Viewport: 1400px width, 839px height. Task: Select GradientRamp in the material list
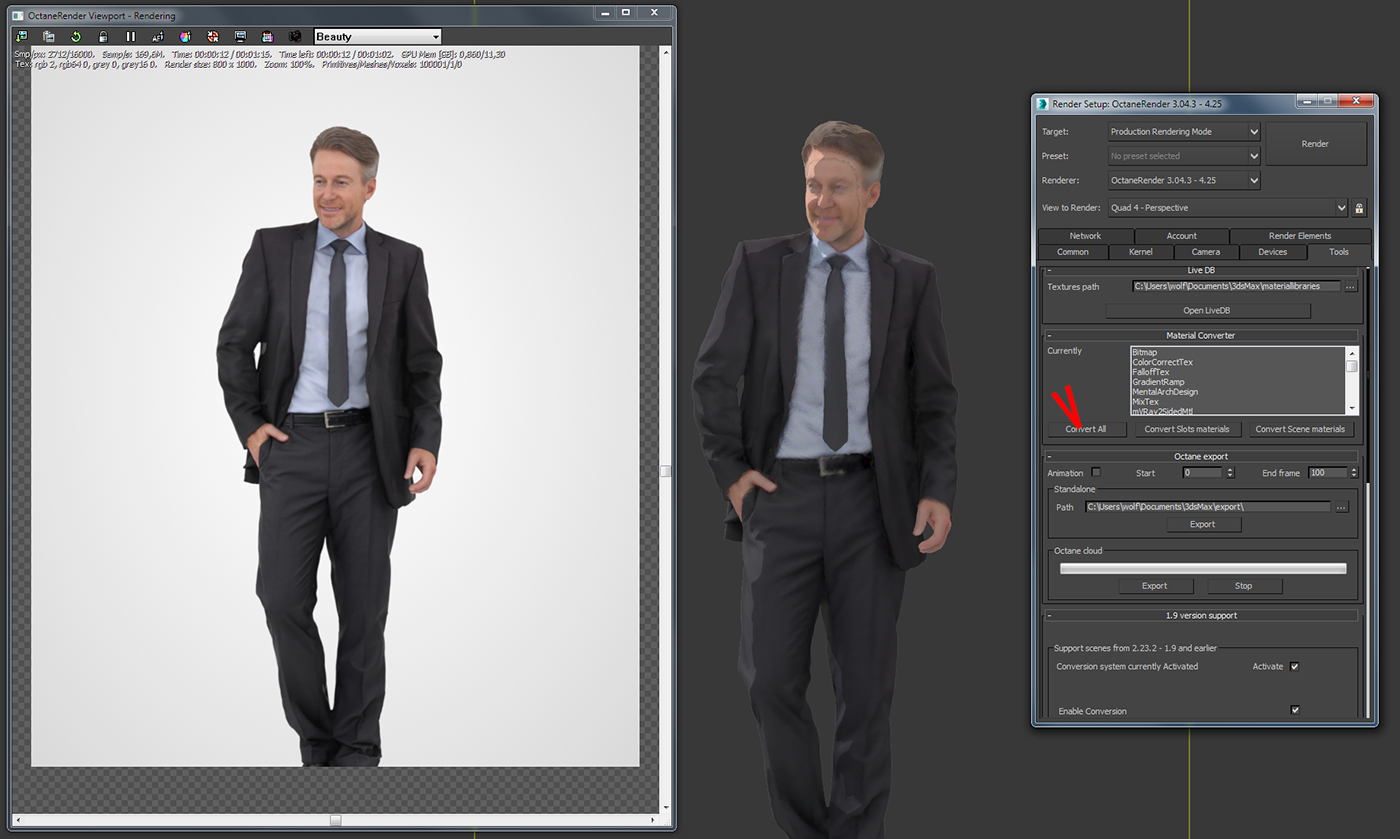pos(1158,382)
